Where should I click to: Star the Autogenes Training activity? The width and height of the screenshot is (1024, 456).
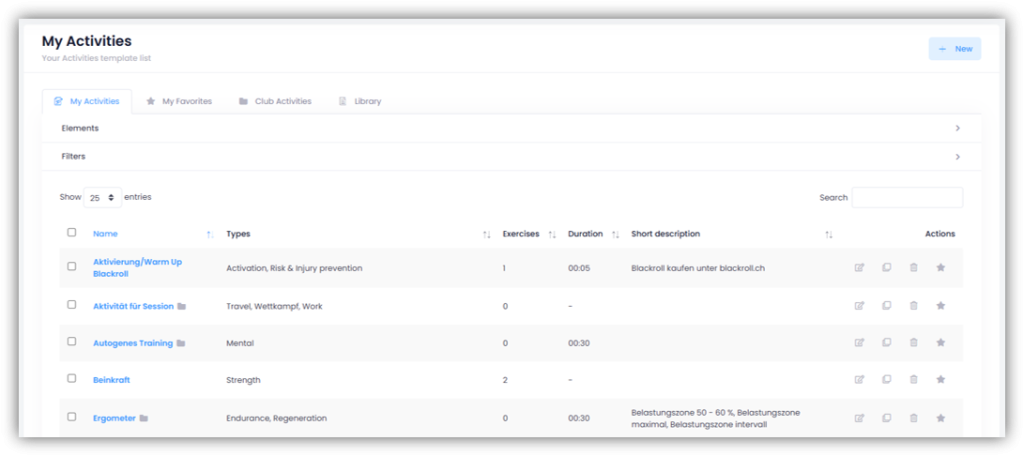(x=940, y=342)
